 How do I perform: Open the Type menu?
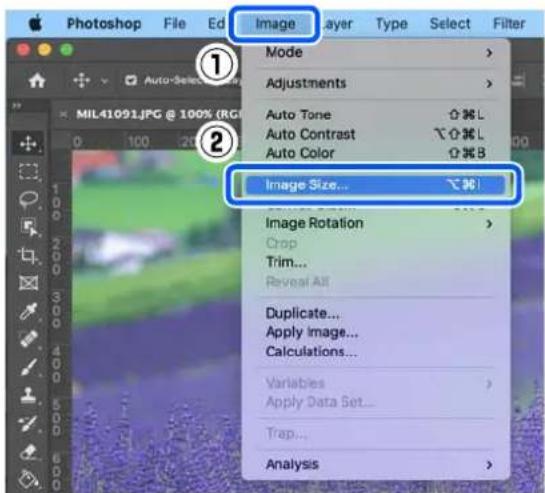pyautogui.click(x=392, y=24)
